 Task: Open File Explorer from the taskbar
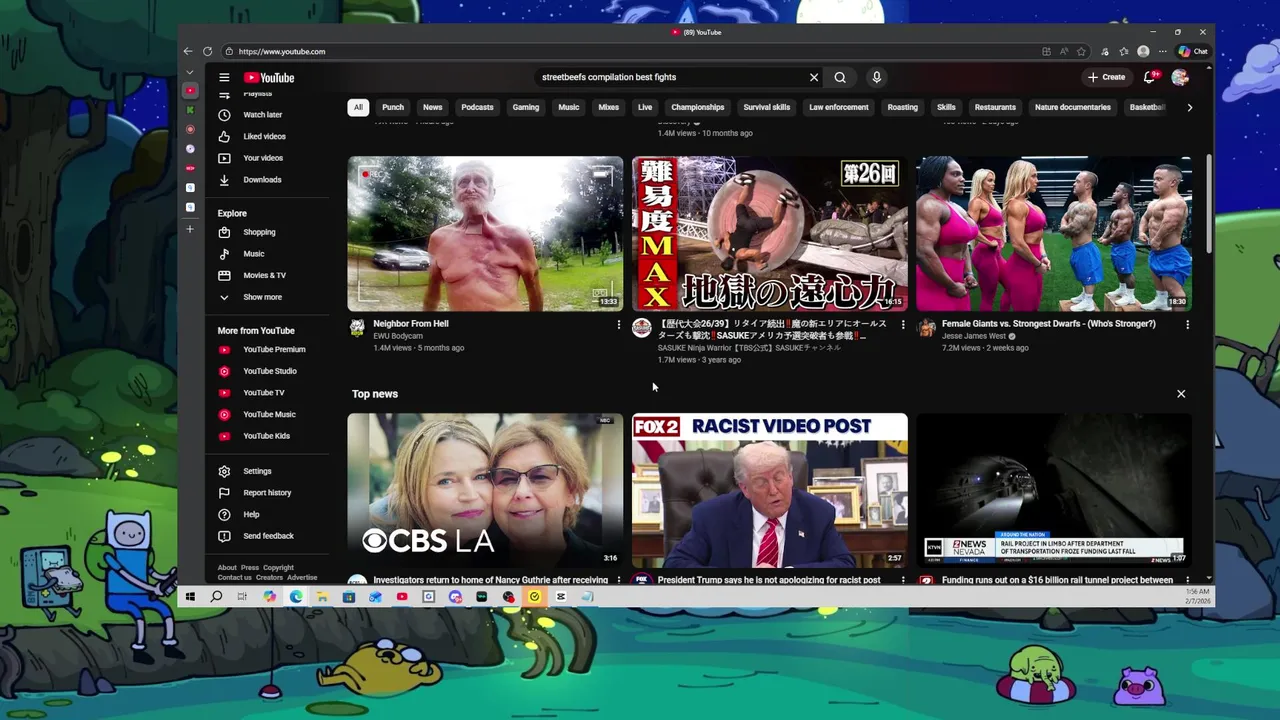(322, 597)
